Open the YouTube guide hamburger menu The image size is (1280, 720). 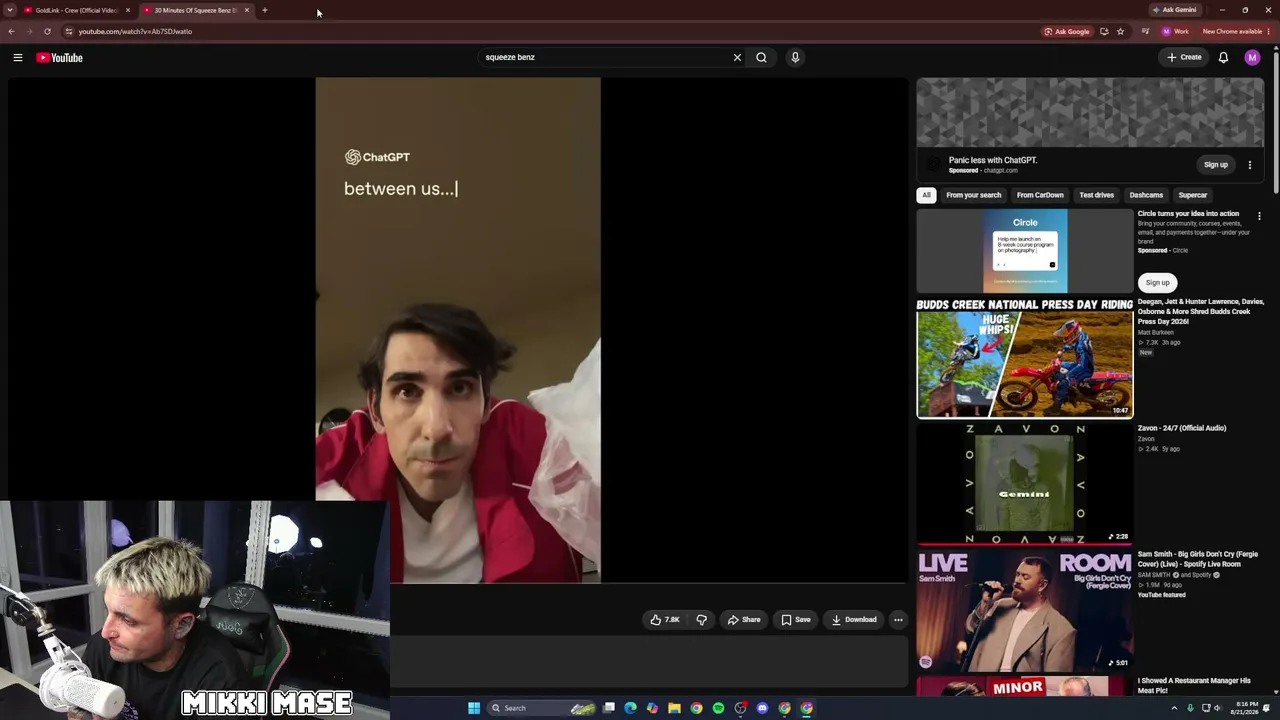click(18, 58)
